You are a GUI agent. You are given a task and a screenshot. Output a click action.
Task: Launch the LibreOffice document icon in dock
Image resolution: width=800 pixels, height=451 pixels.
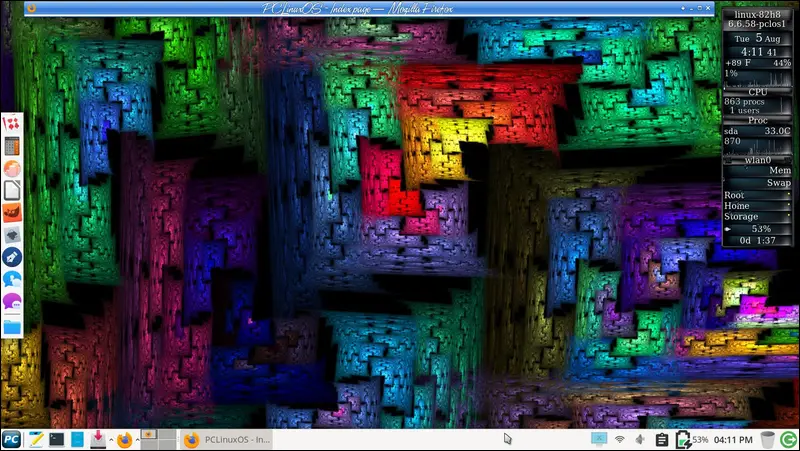[12, 190]
